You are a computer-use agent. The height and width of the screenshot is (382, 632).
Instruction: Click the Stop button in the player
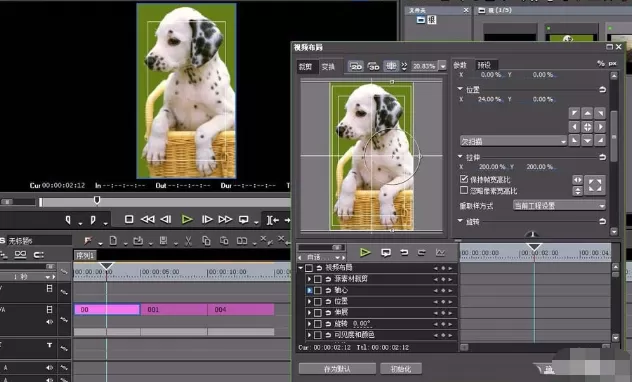coord(129,219)
